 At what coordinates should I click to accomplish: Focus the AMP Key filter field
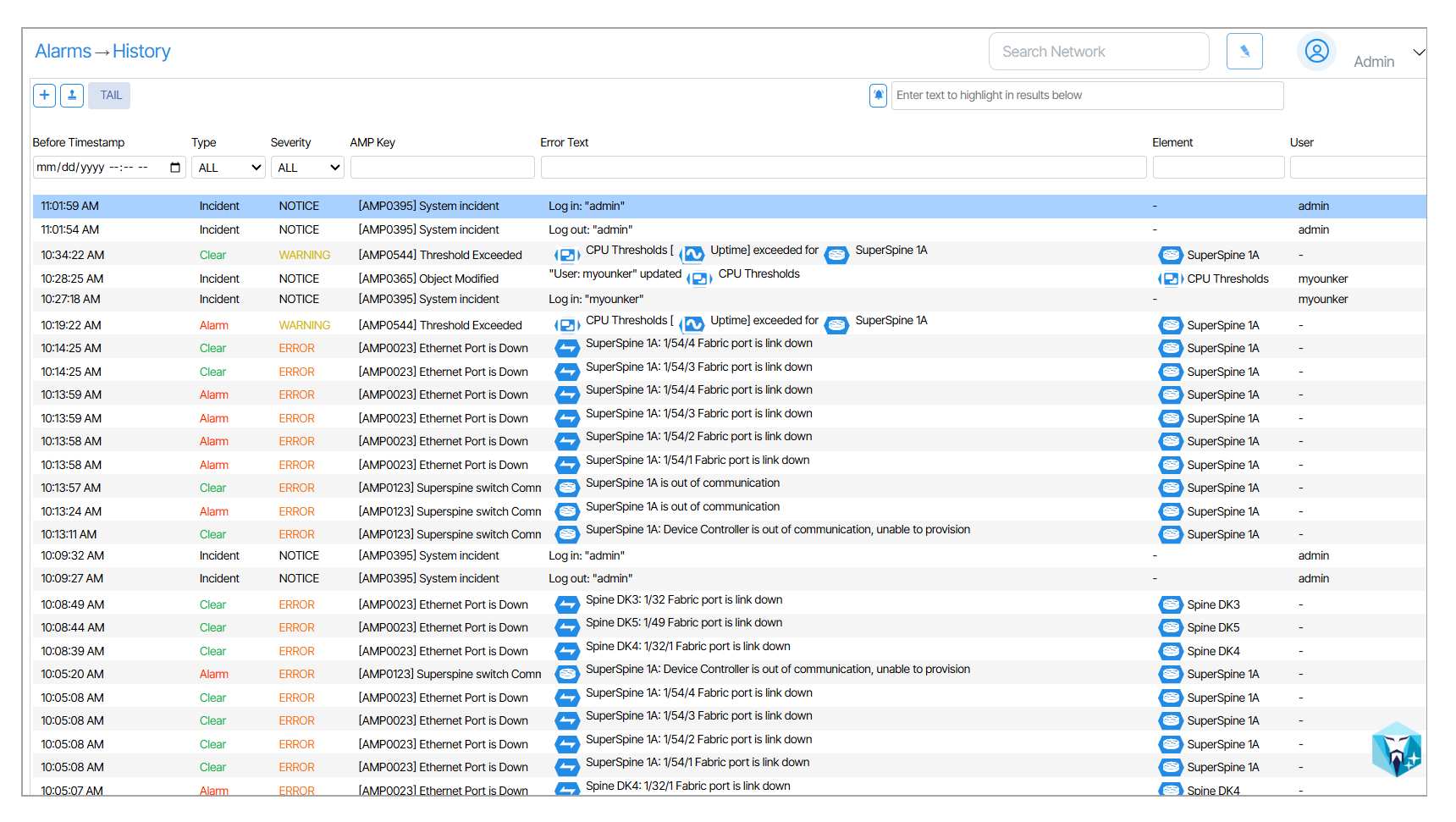pos(442,168)
